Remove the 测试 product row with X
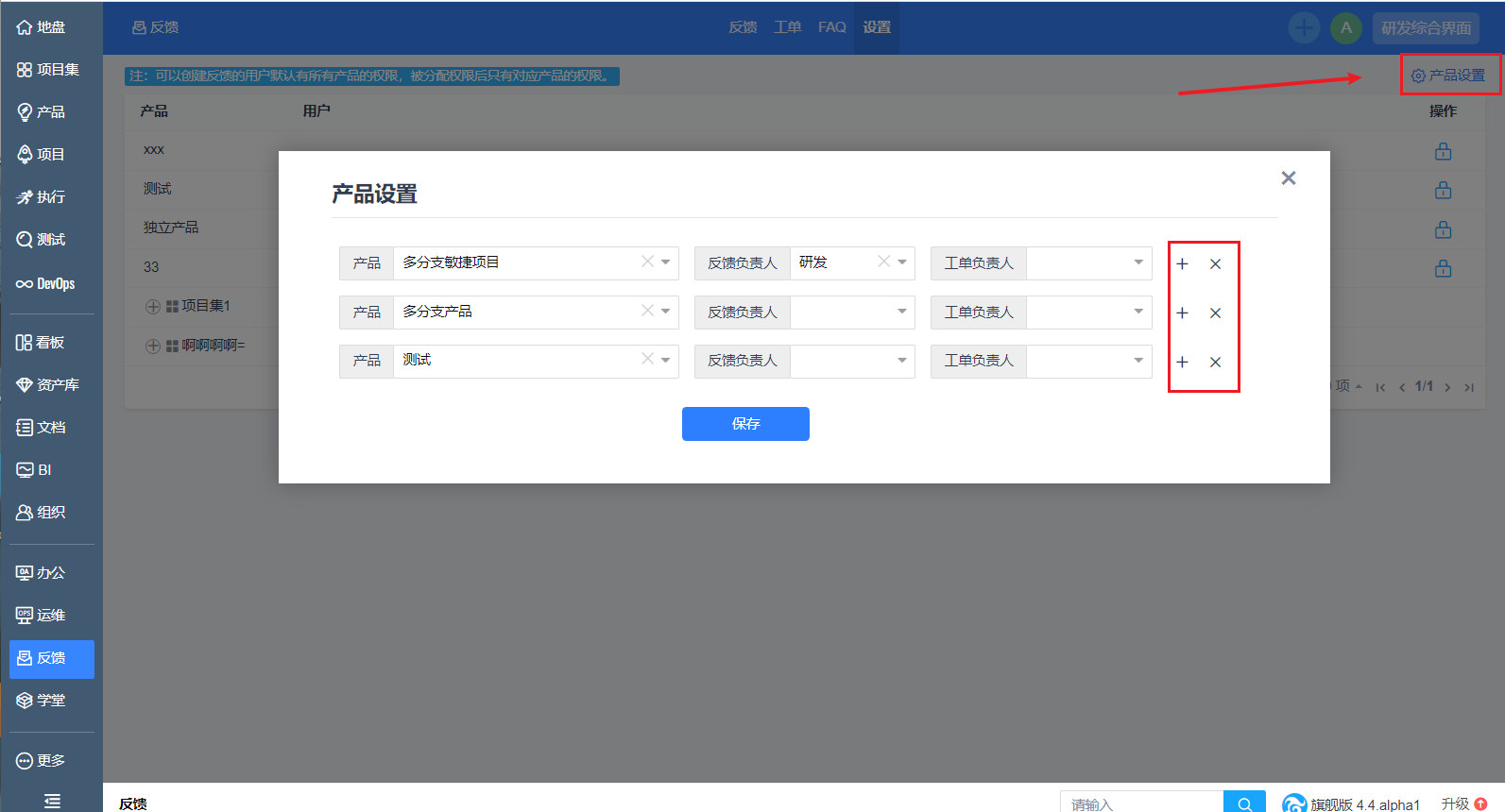 (x=1215, y=363)
